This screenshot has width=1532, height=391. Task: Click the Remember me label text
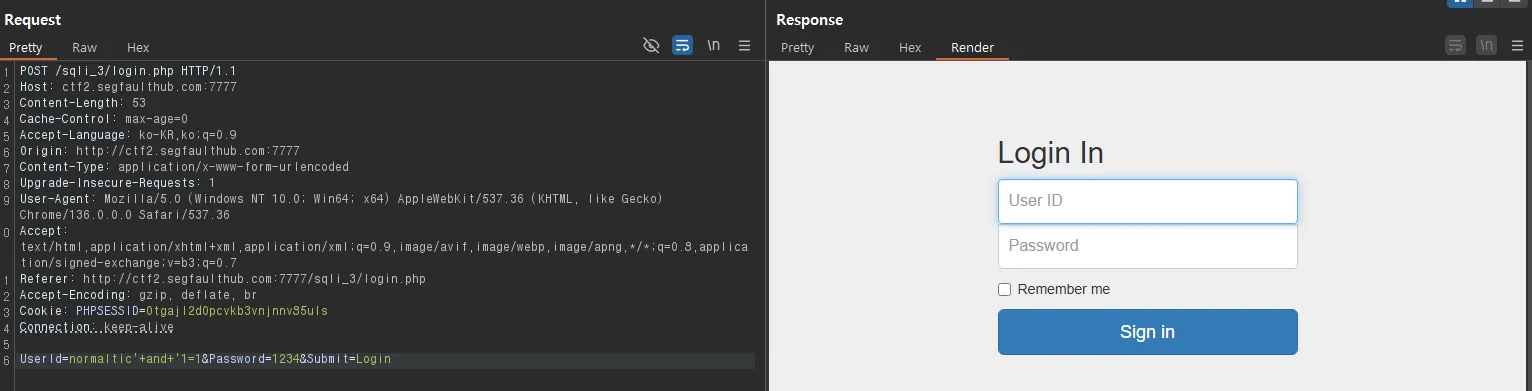click(1064, 290)
